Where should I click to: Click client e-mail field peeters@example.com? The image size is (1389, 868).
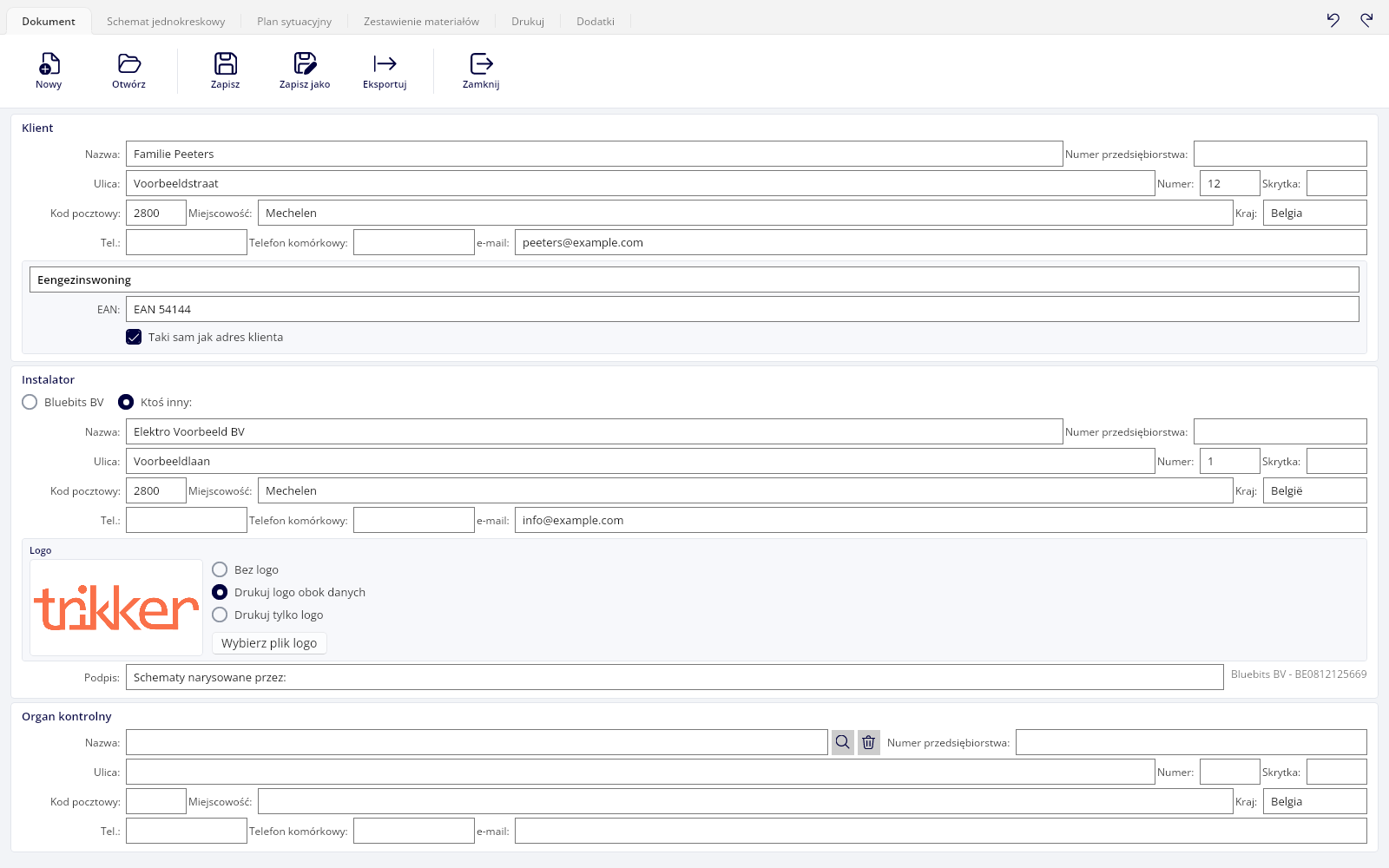pos(941,242)
